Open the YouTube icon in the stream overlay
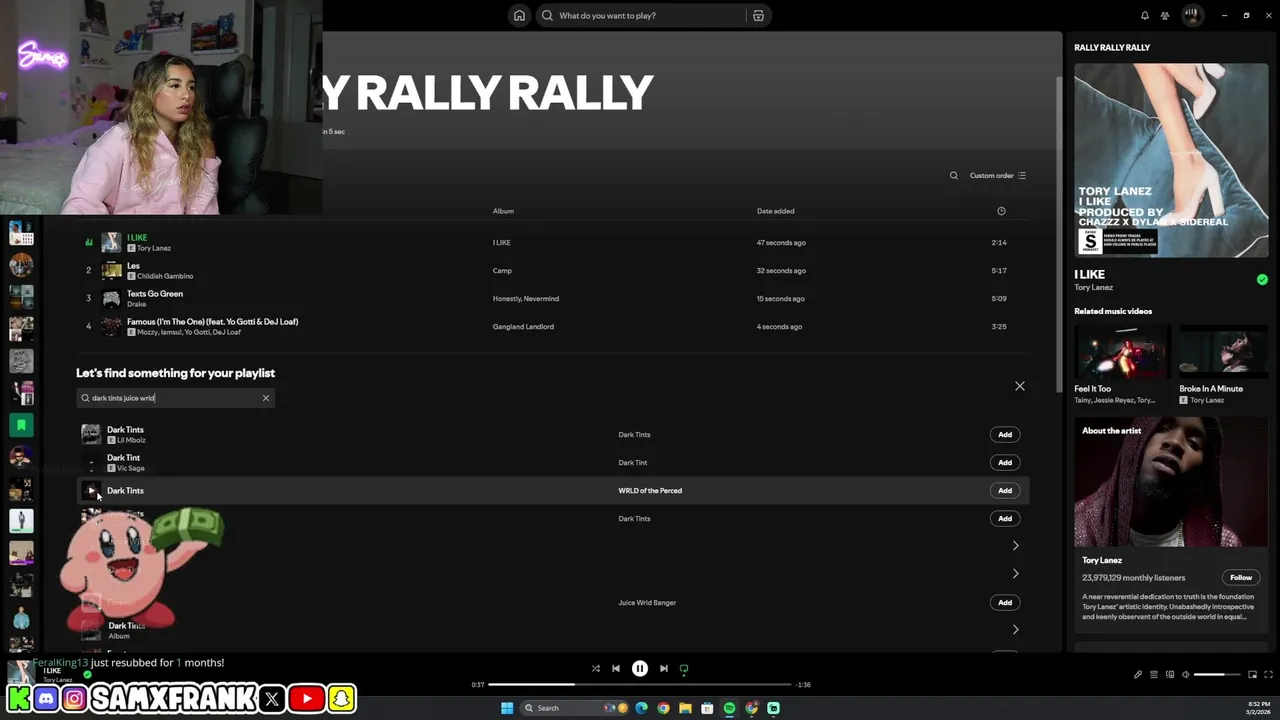 click(x=306, y=699)
